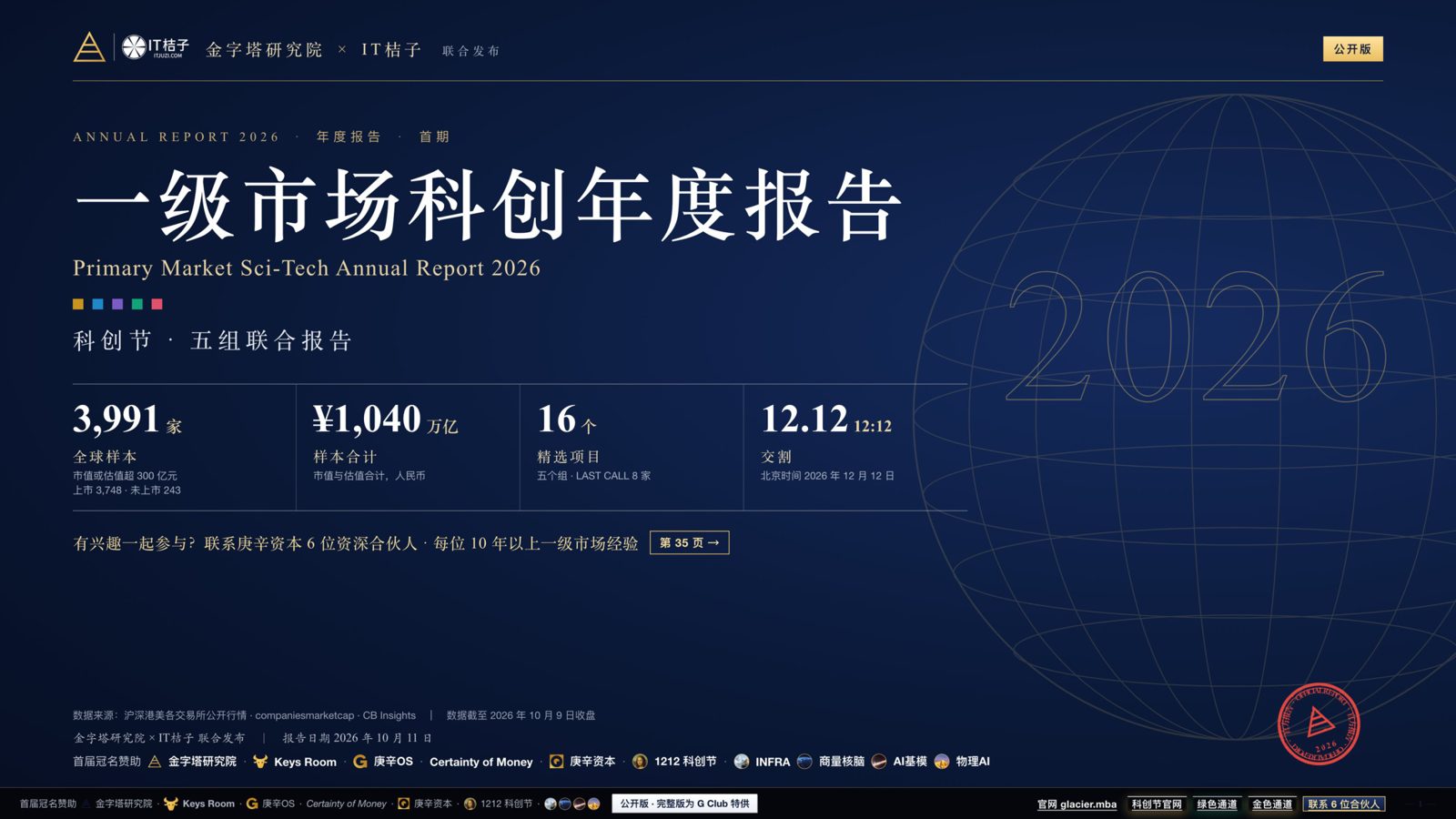Click the 公开版 badge at top right
1456x819 pixels.
click(x=1352, y=49)
